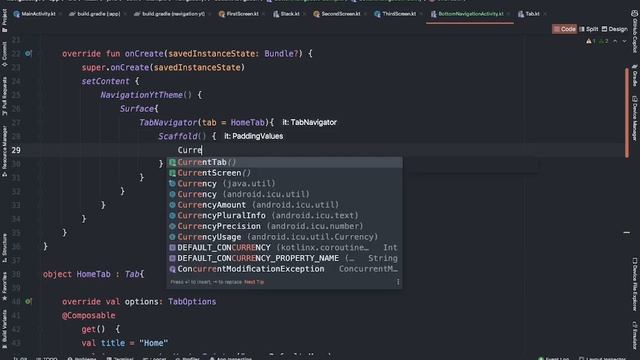Viewport: 640px width, 360px height.
Task: Pick Currency (android.icu.util) suggestion
Action: point(284,194)
